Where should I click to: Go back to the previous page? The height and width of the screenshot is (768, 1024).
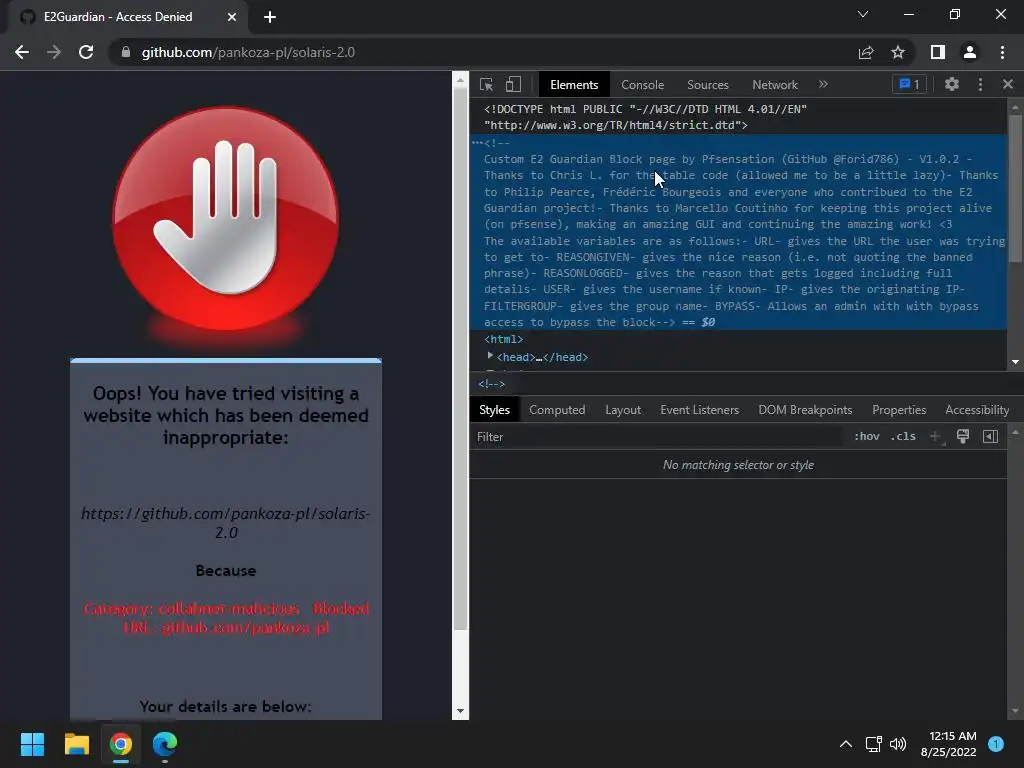coord(22,52)
